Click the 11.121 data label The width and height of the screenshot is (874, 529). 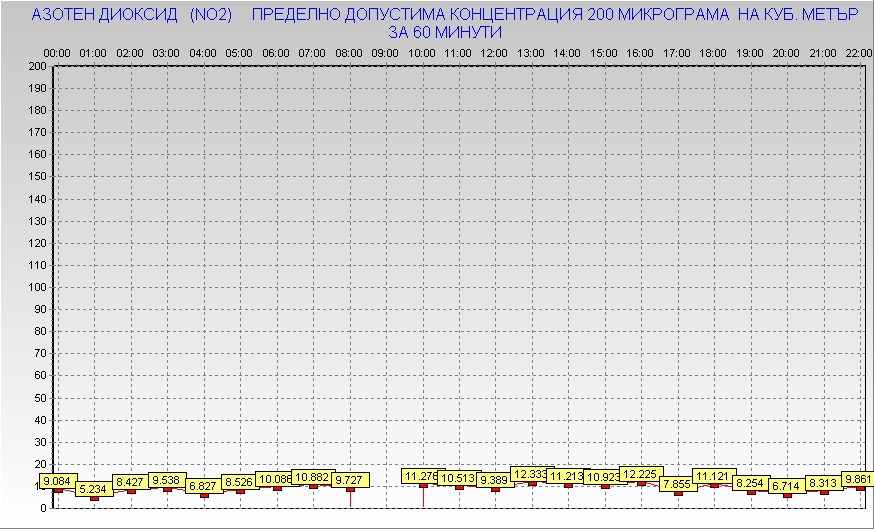[x=713, y=476]
